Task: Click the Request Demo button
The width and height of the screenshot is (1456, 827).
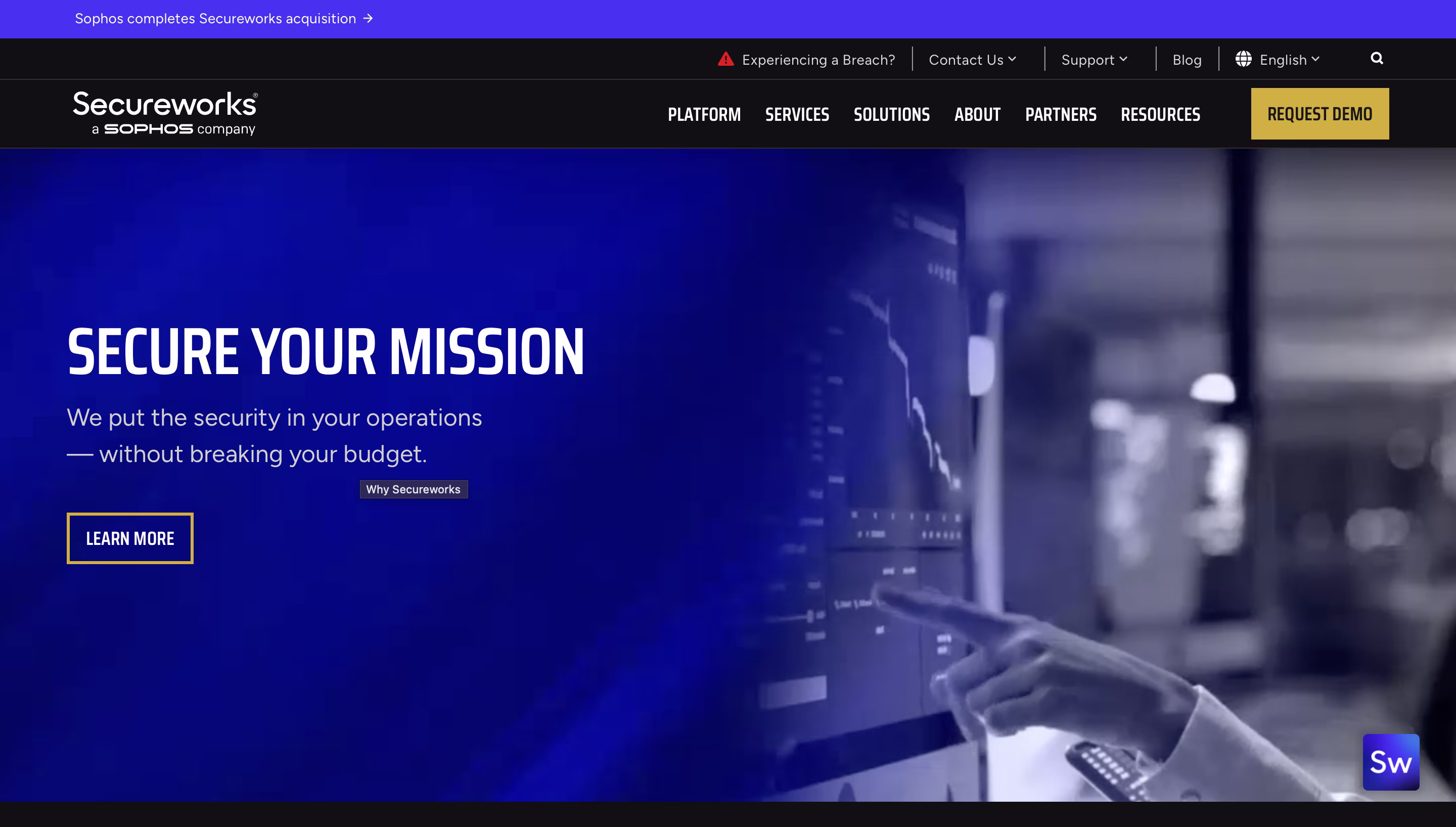Action: pyautogui.click(x=1319, y=114)
